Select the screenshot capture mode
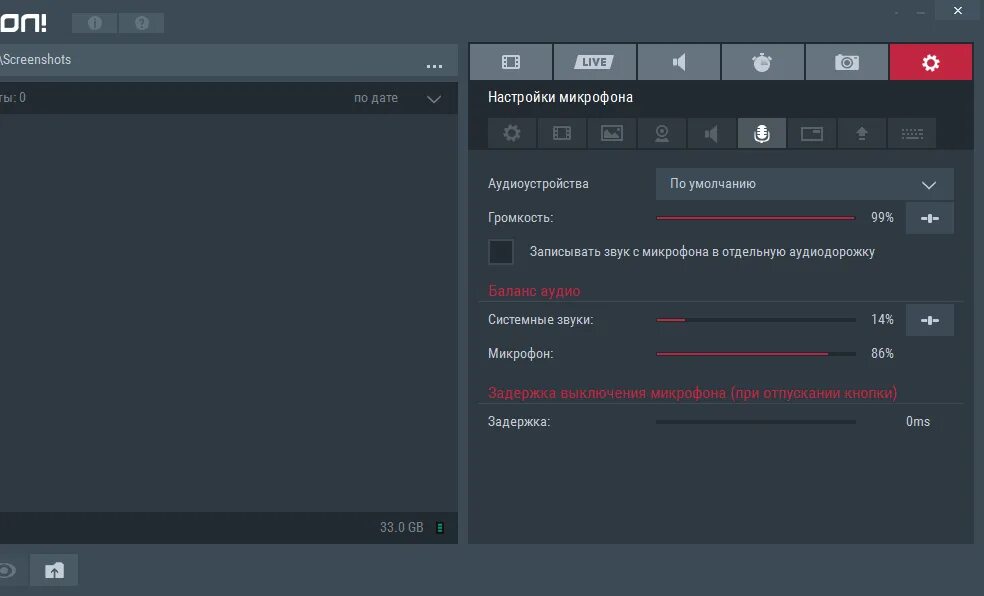The width and height of the screenshot is (984, 596). pos(846,61)
